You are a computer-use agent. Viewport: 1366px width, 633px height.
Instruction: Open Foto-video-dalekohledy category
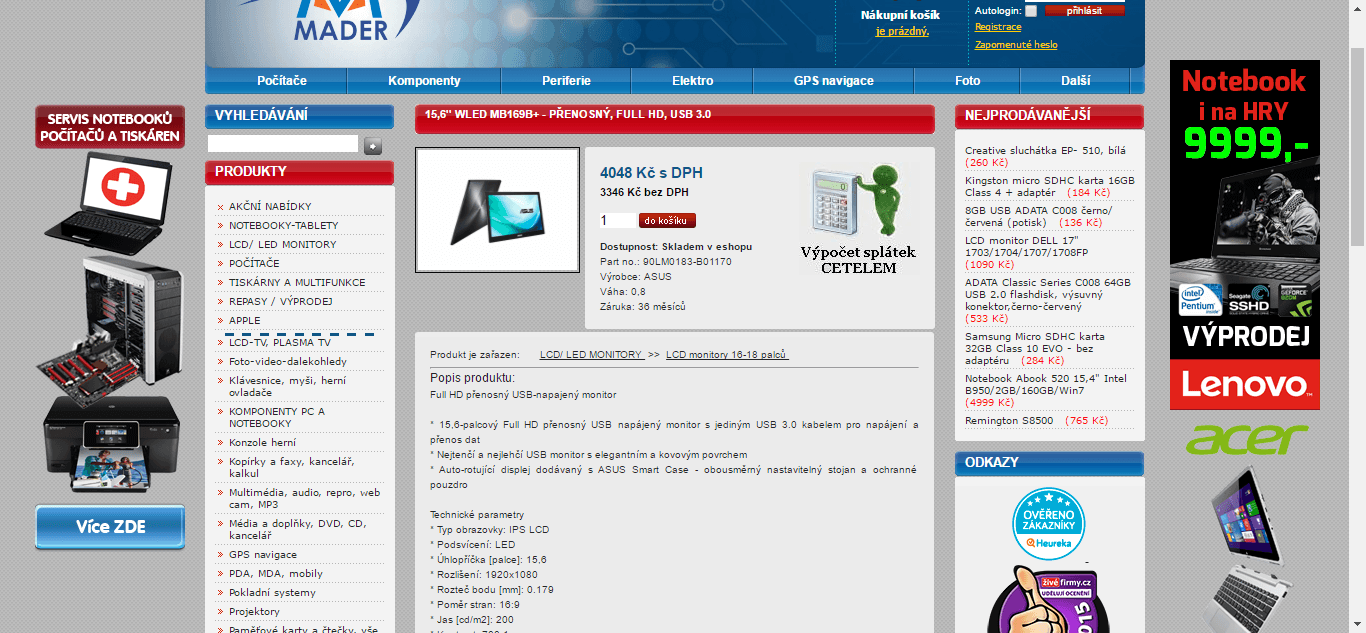point(288,362)
